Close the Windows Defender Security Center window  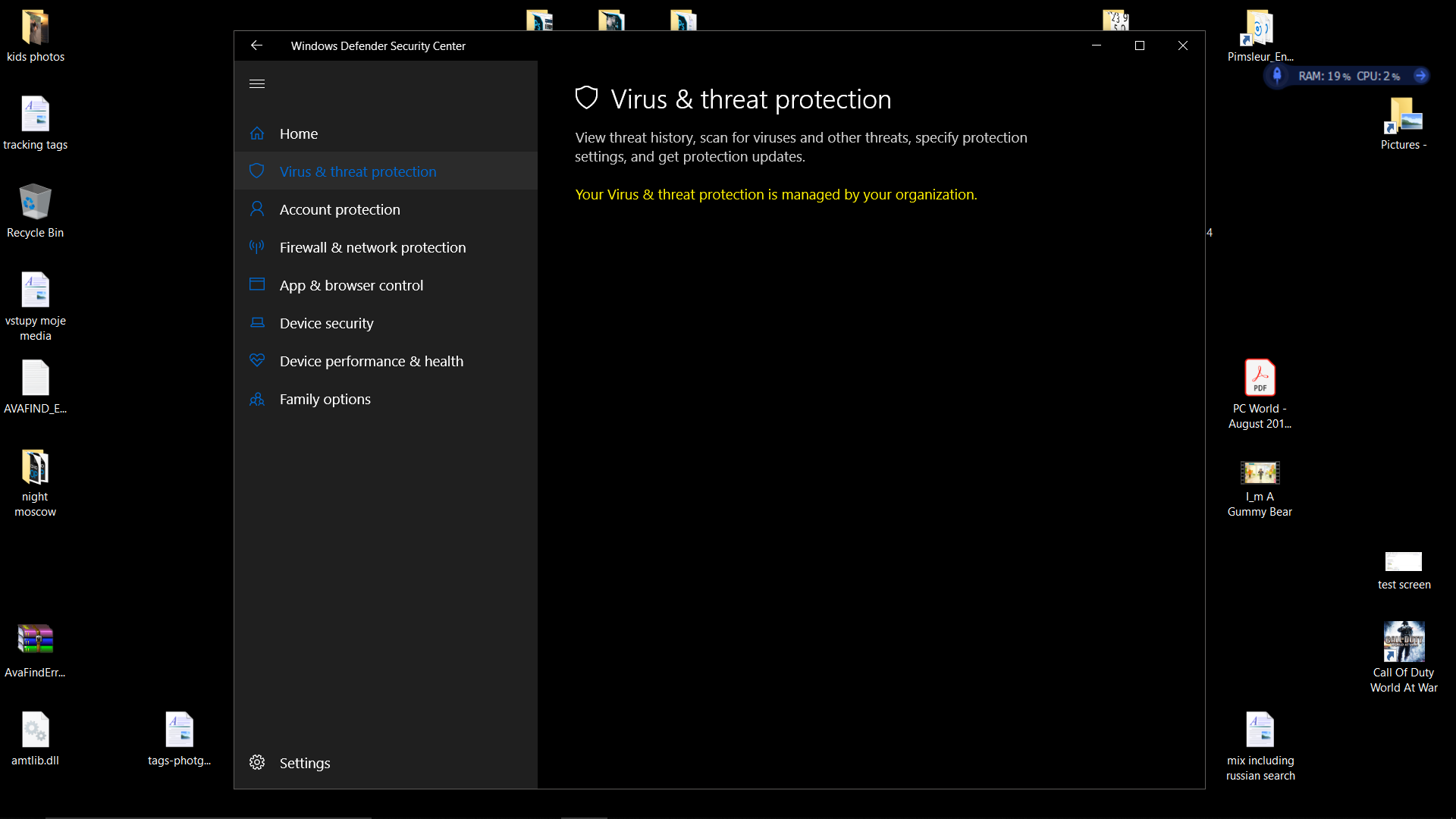pos(1182,45)
